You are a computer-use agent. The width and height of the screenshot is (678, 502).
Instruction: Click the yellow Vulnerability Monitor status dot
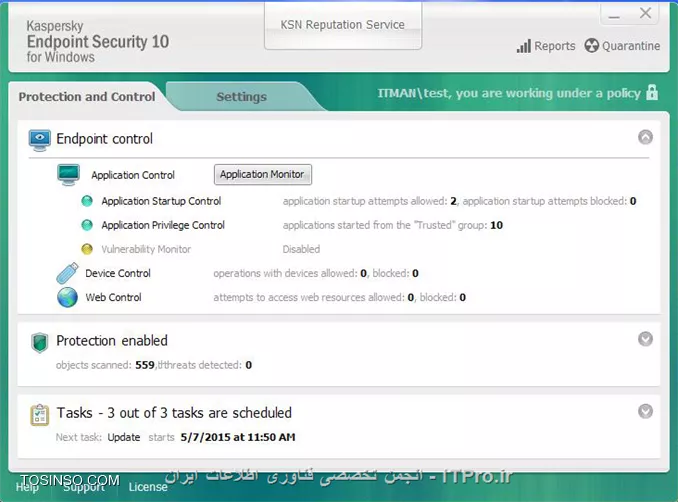pyautogui.click(x=87, y=249)
